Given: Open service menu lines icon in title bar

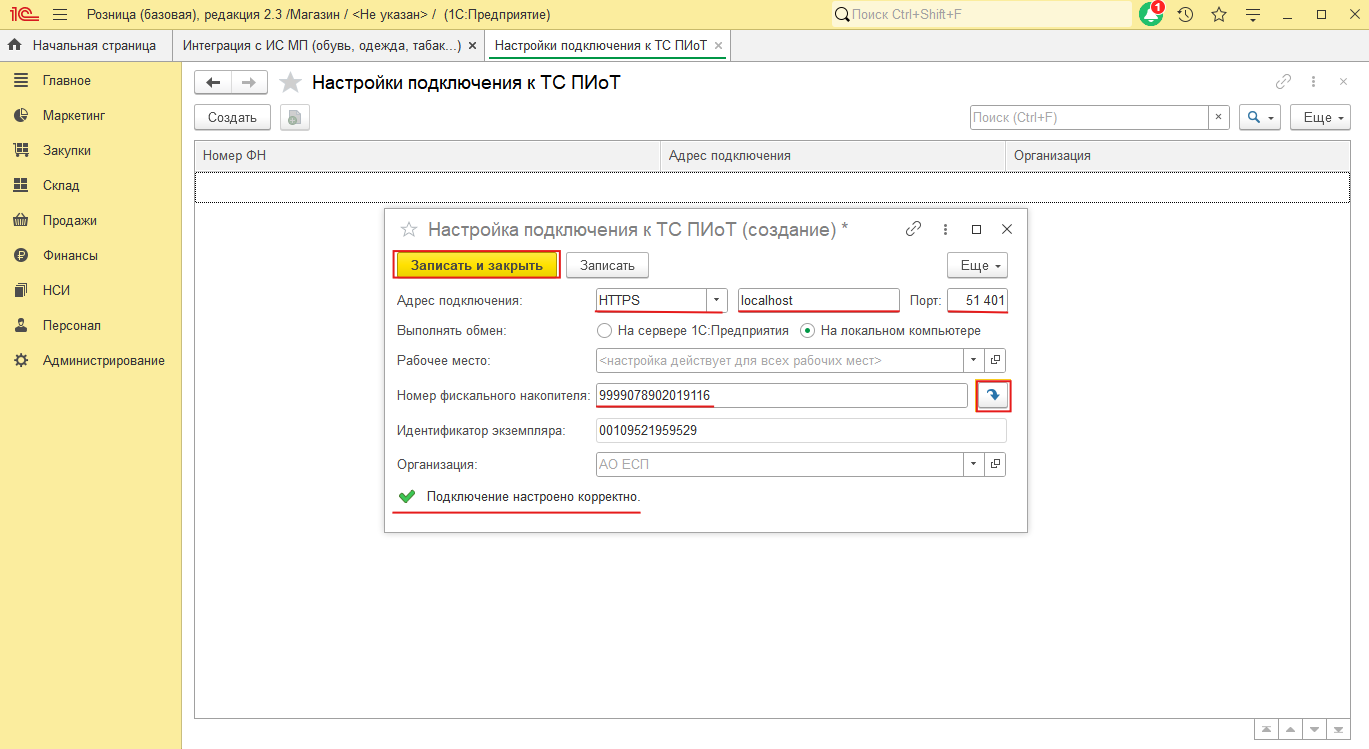Looking at the screenshot, I should pyautogui.click(x=1253, y=15).
